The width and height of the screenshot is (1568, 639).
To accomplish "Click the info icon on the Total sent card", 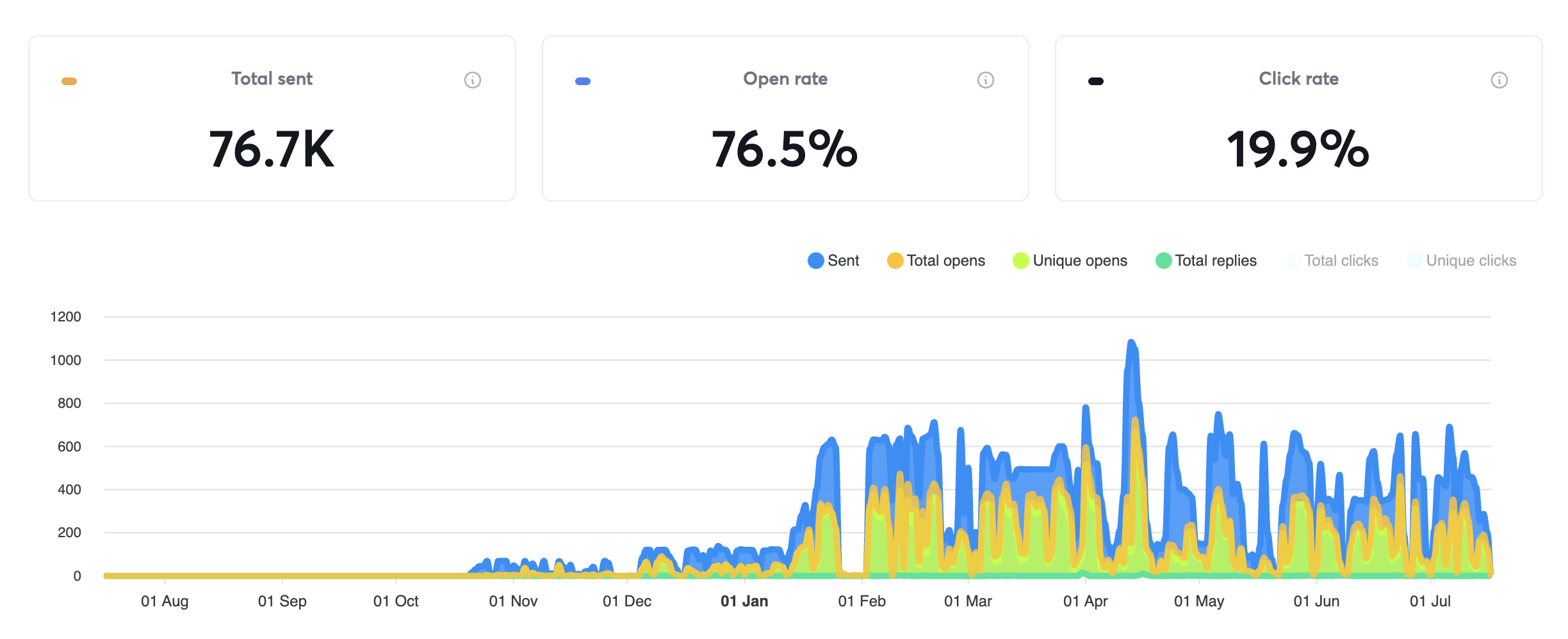I will click(x=473, y=80).
